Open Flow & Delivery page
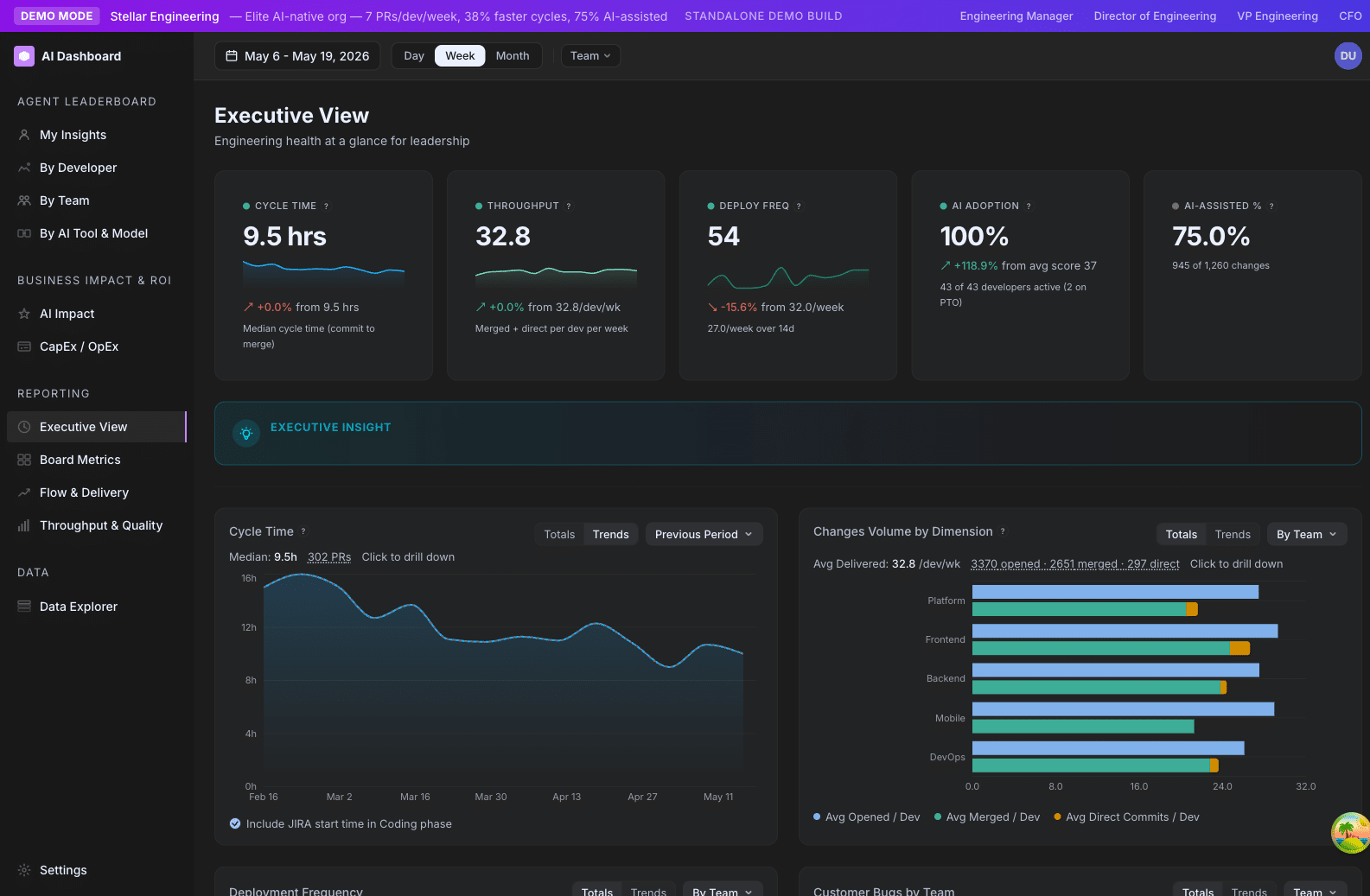 97,492
